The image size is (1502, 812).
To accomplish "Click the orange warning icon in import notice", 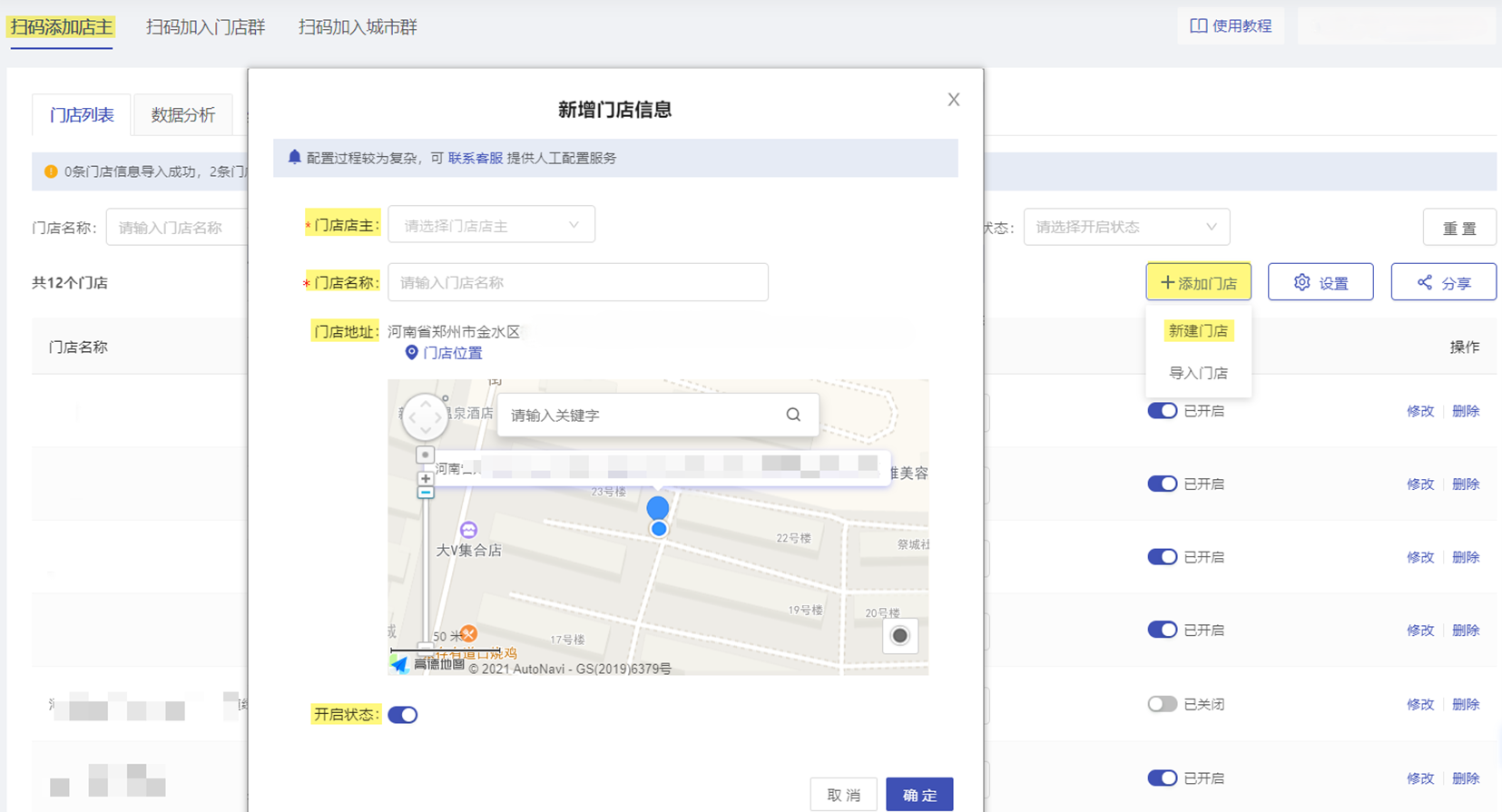I will coord(51,171).
